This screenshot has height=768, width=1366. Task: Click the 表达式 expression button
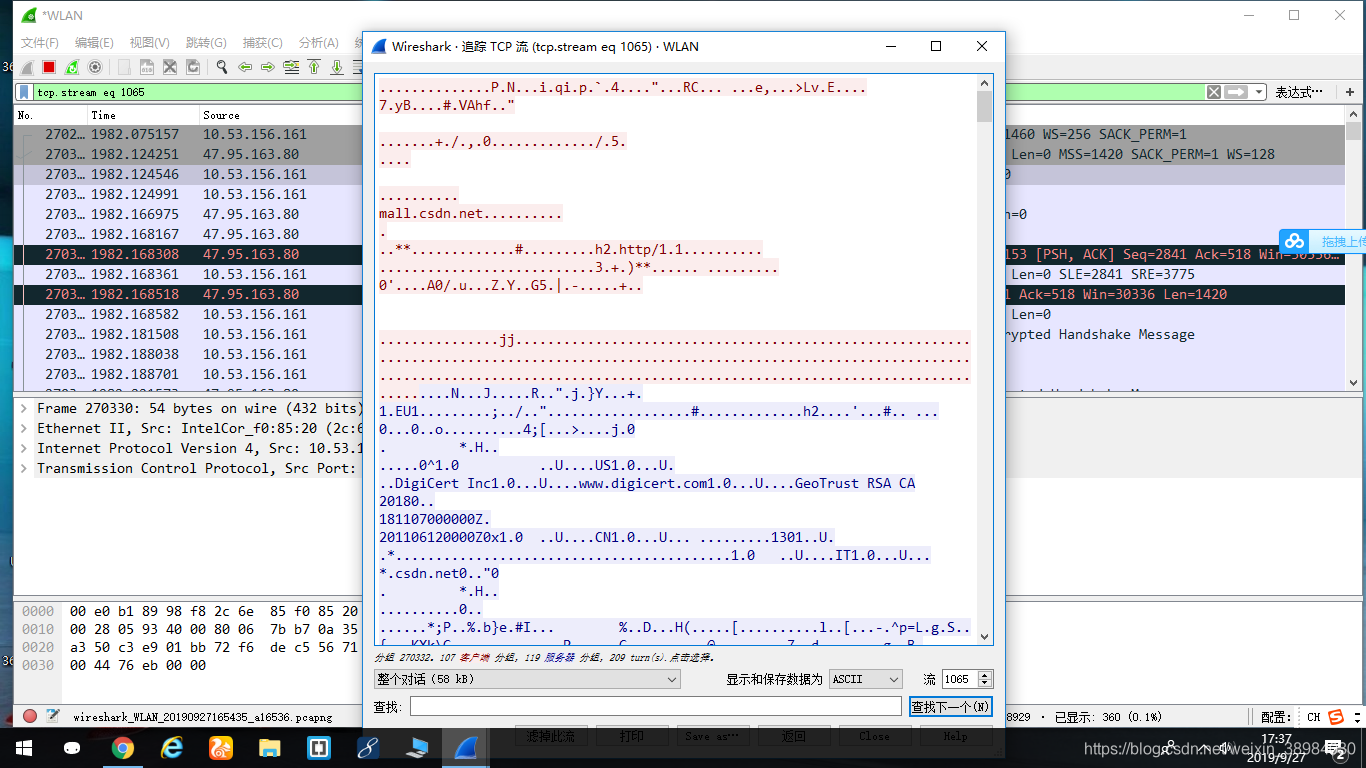point(1299,92)
